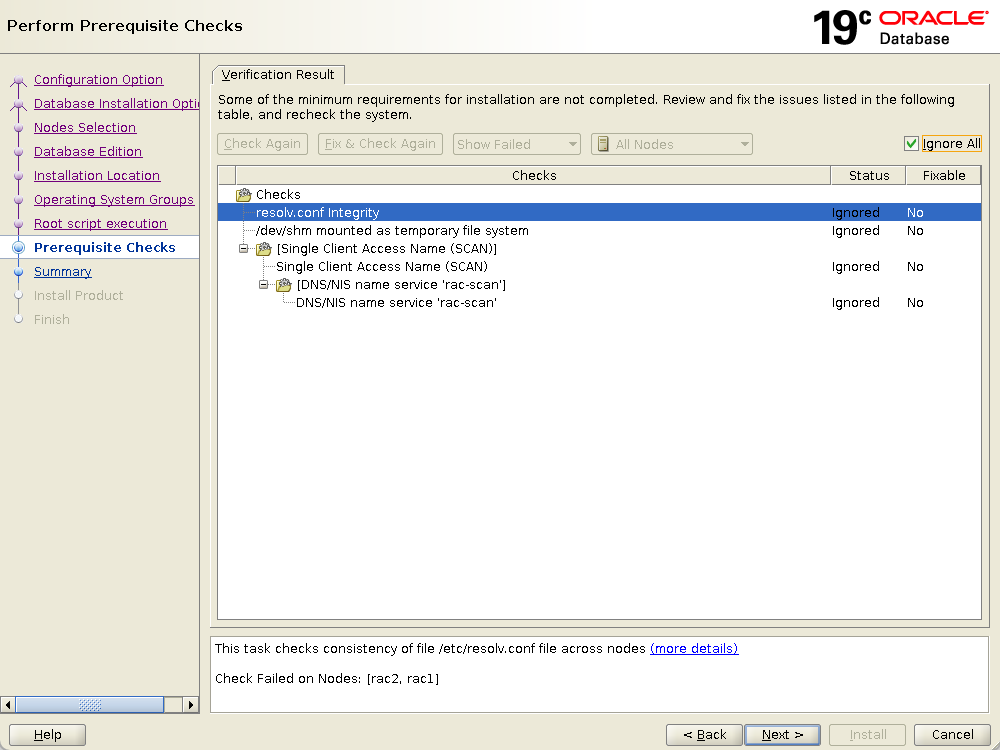Click the Summary step bullet icon
Image resolution: width=1000 pixels, height=750 pixels.
pos(18,272)
